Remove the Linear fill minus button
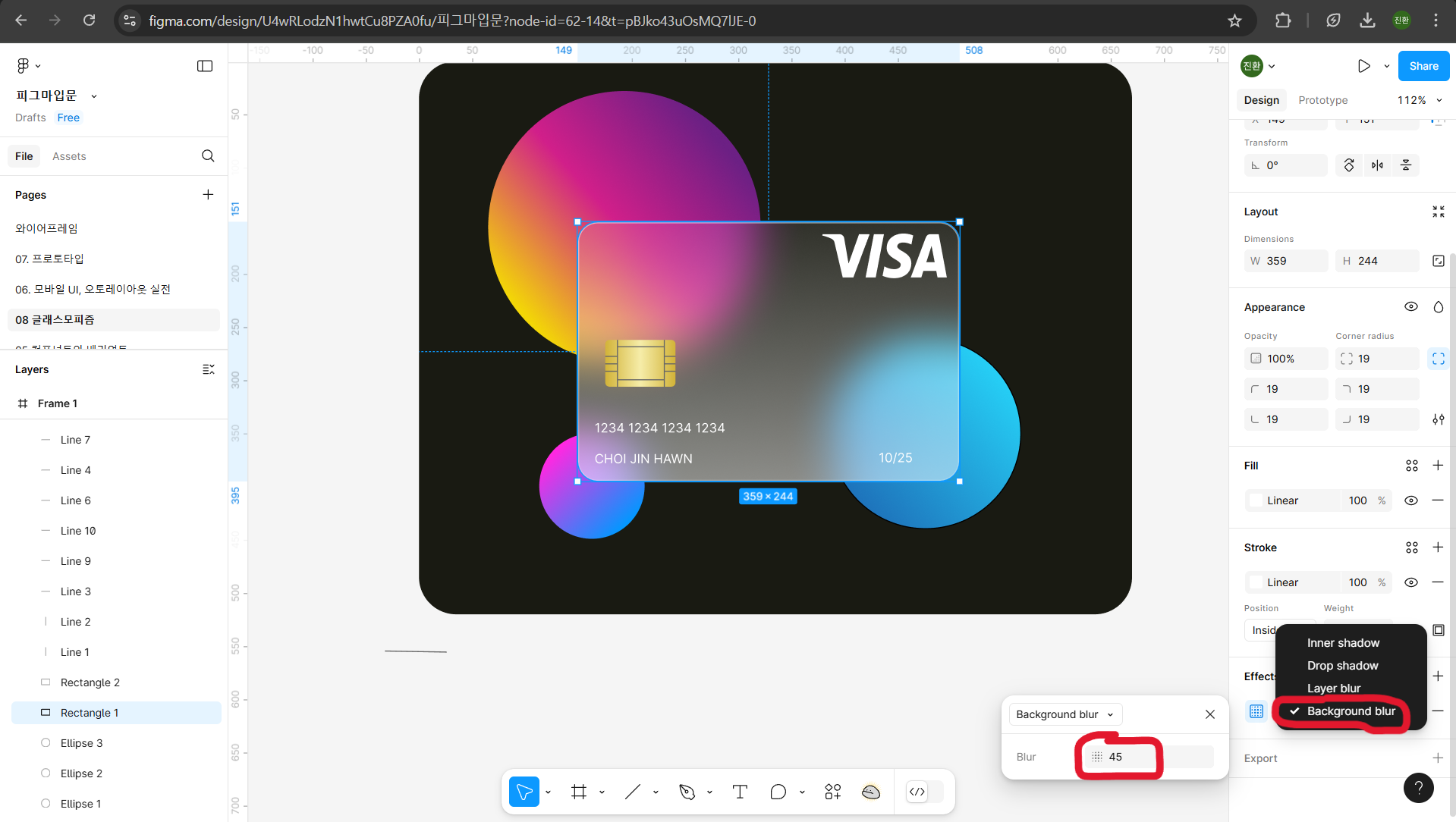Viewport: 1456px width, 822px height. tap(1439, 500)
